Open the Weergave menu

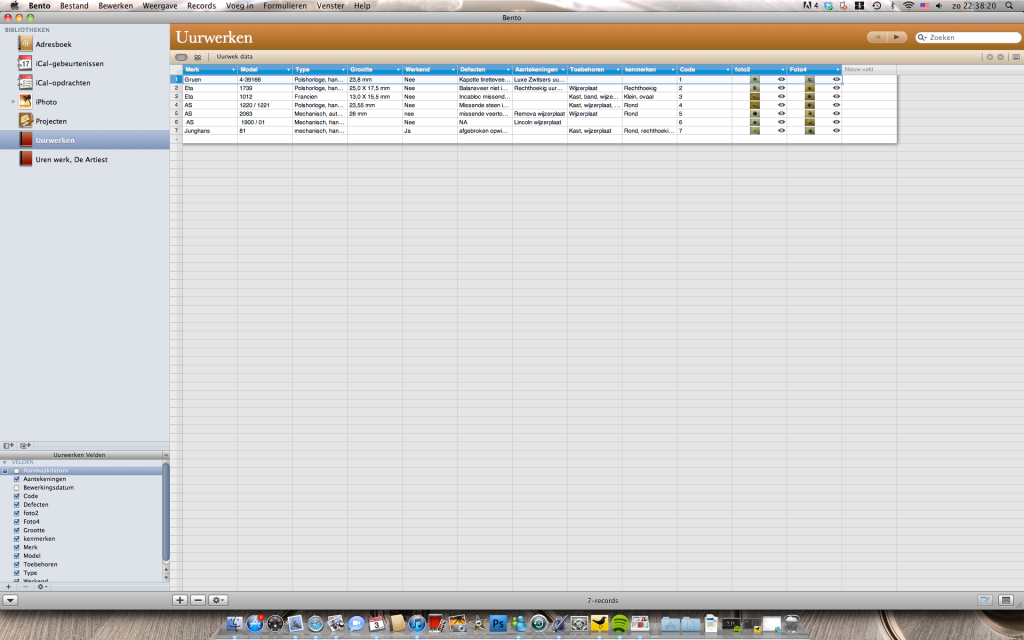pyautogui.click(x=160, y=5)
